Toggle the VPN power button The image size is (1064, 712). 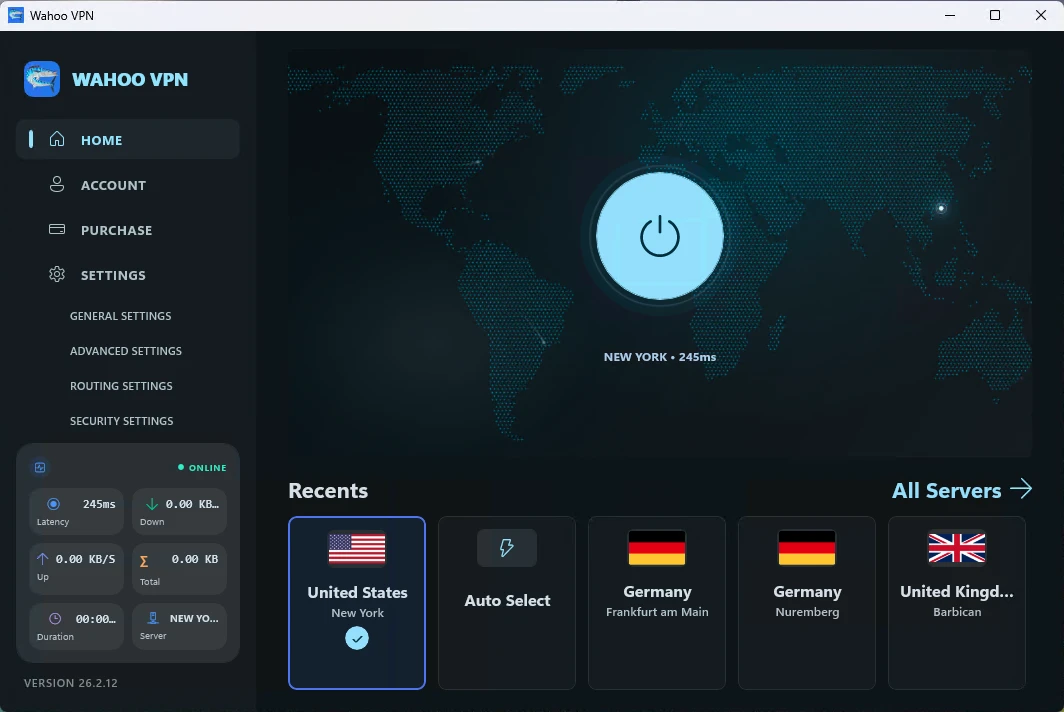pyautogui.click(x=660, y=236)
